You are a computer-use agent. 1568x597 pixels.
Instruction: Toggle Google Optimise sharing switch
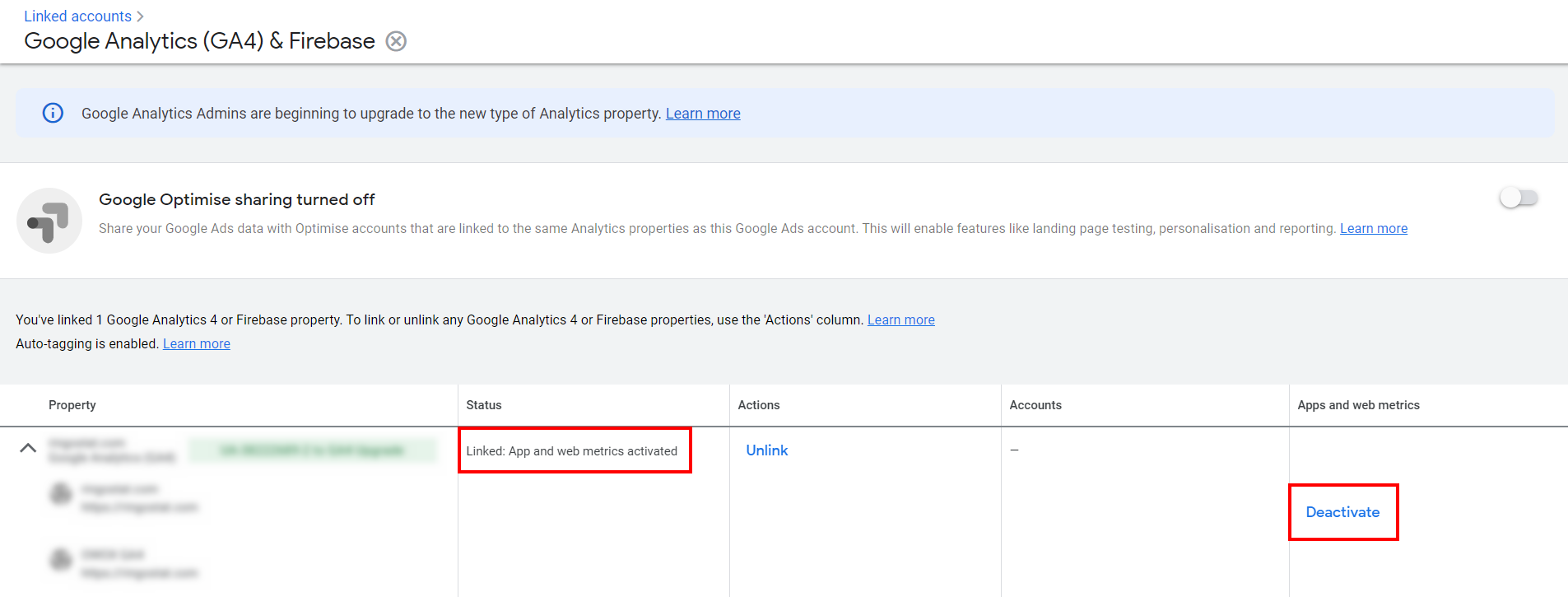click(1519, 198)
